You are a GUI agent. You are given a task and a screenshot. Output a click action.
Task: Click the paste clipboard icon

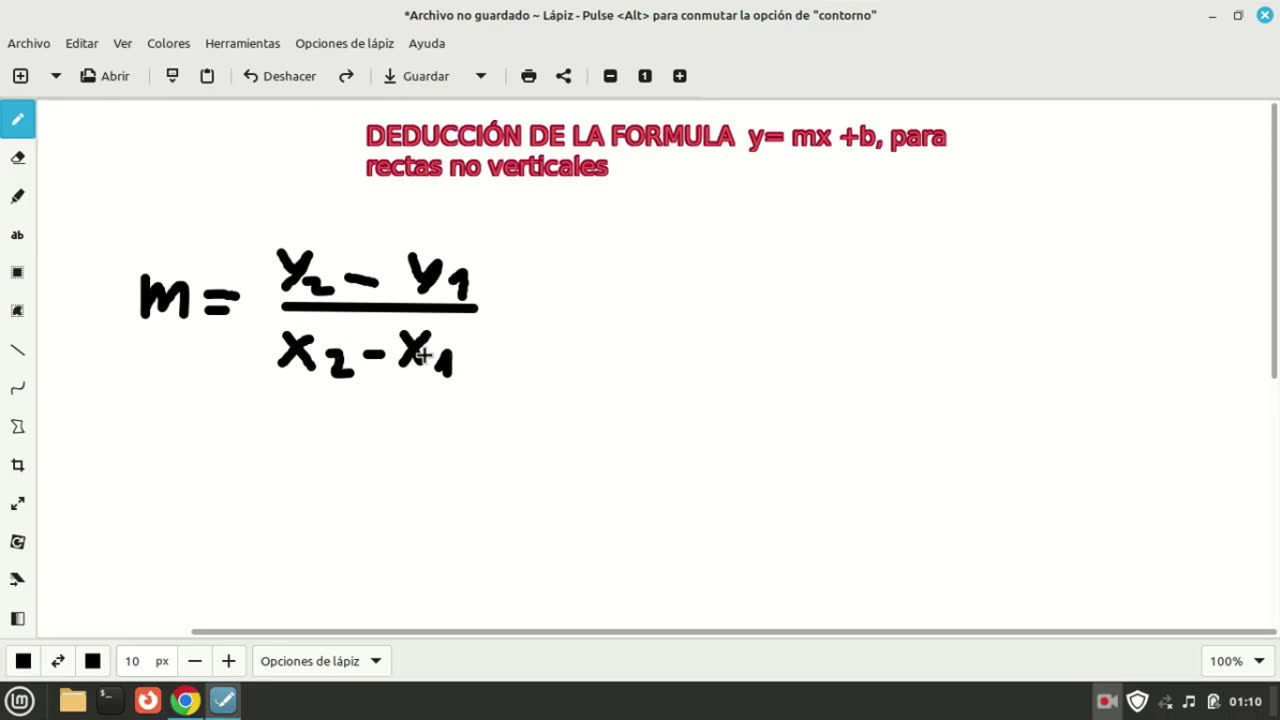coord(207,76)
